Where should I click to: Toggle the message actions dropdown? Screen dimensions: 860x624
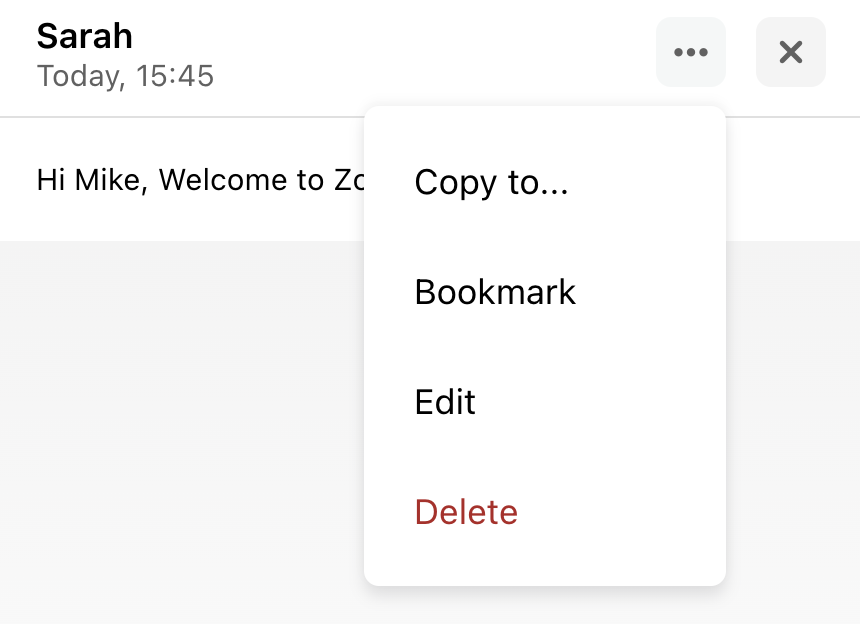click(691, 52)
